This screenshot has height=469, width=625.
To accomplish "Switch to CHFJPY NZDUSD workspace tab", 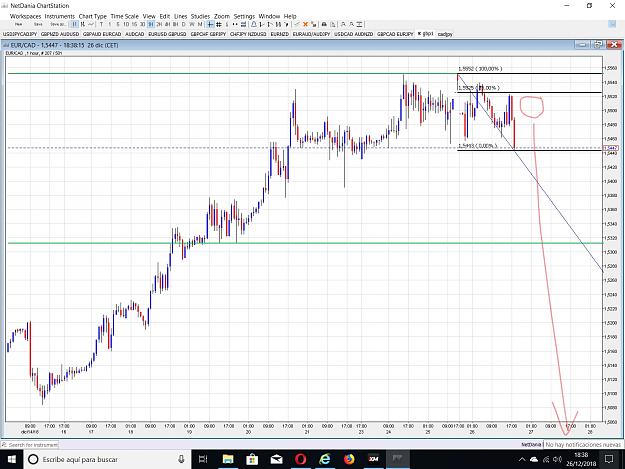I will (x=248, y=34).
